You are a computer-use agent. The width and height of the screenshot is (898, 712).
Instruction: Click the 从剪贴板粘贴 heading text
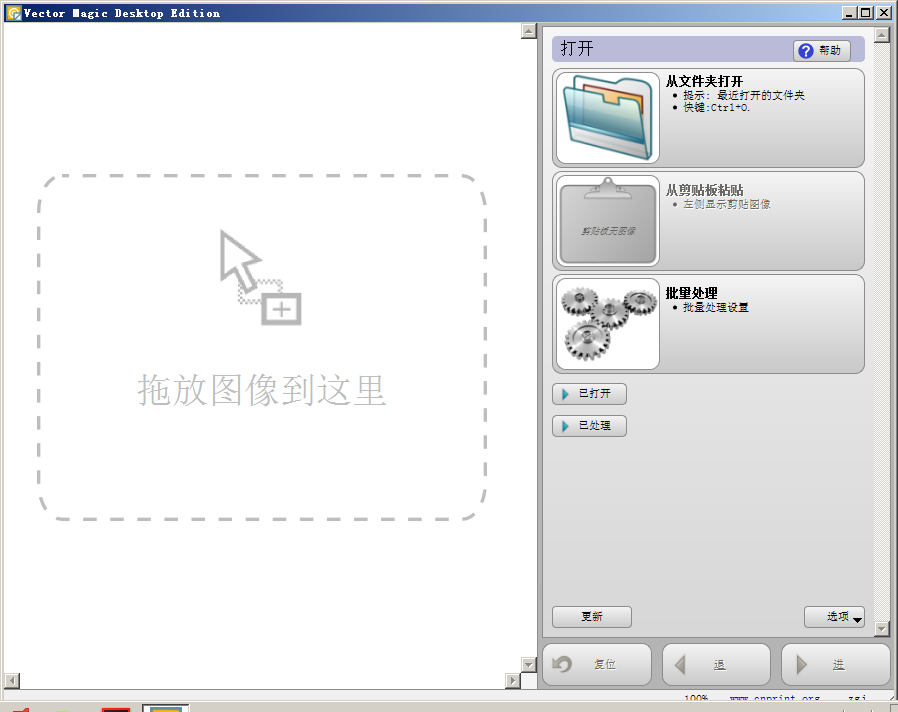[704, 190]
